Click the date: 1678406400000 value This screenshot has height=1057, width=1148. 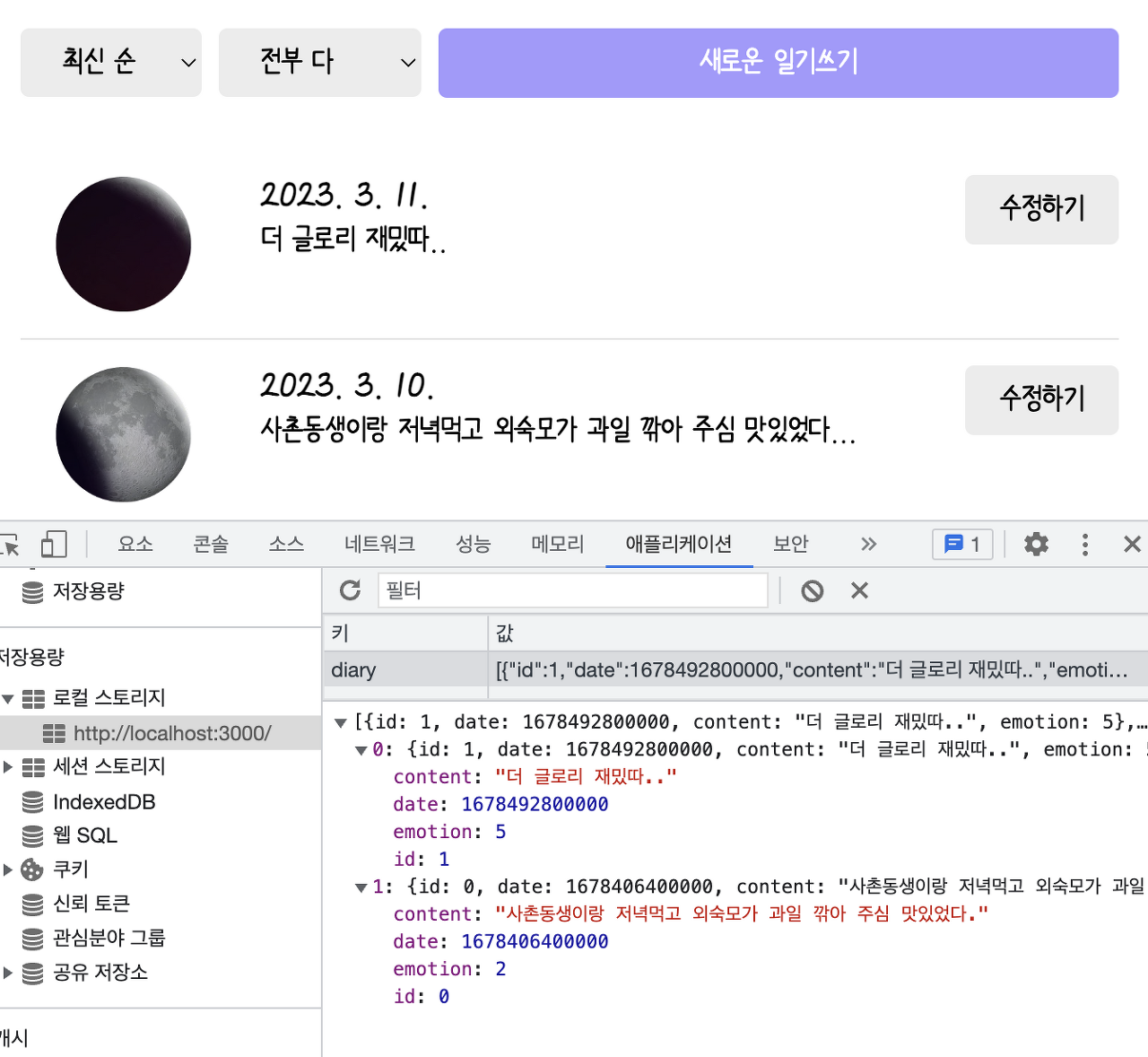coord(535,942)
